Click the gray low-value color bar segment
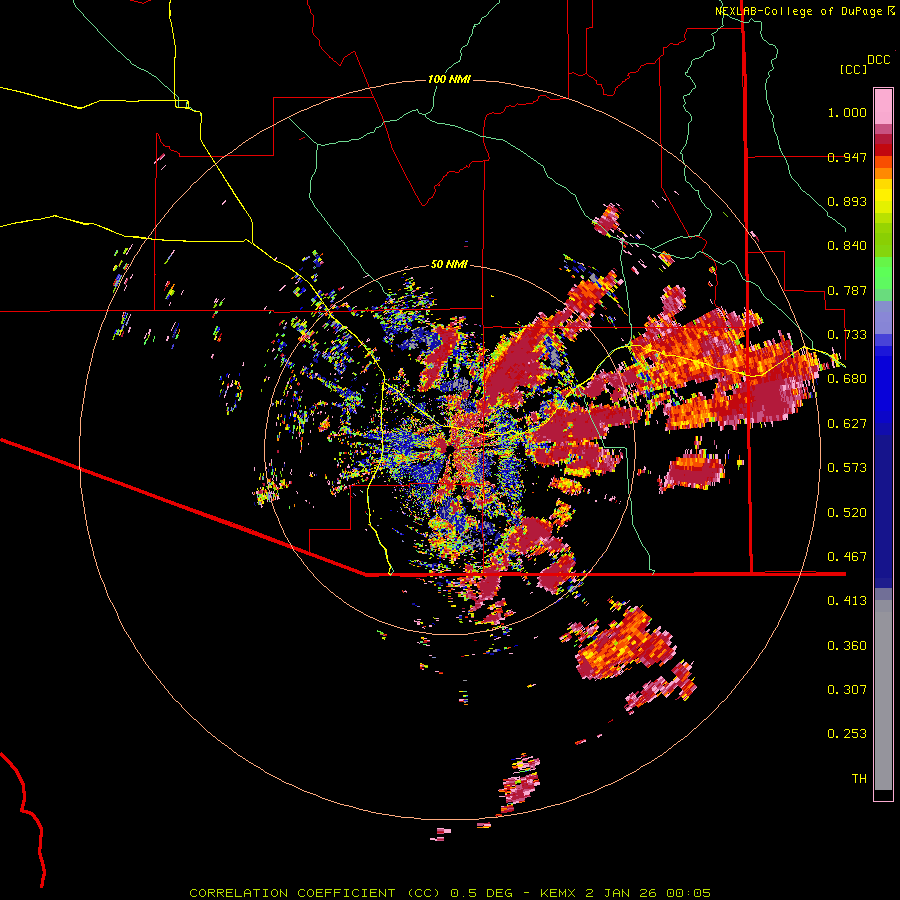Viewport: 900px width, 900px height. (883, 695)
